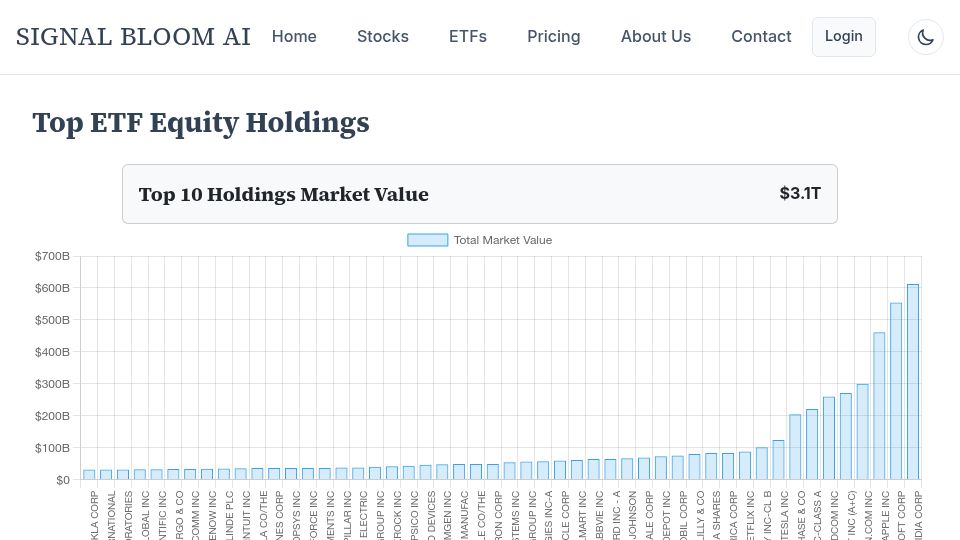The width and height of the screenshot is (960, 540).
Task: Click the Total Market Value legend swatch
Action: [x=427, y=240]
